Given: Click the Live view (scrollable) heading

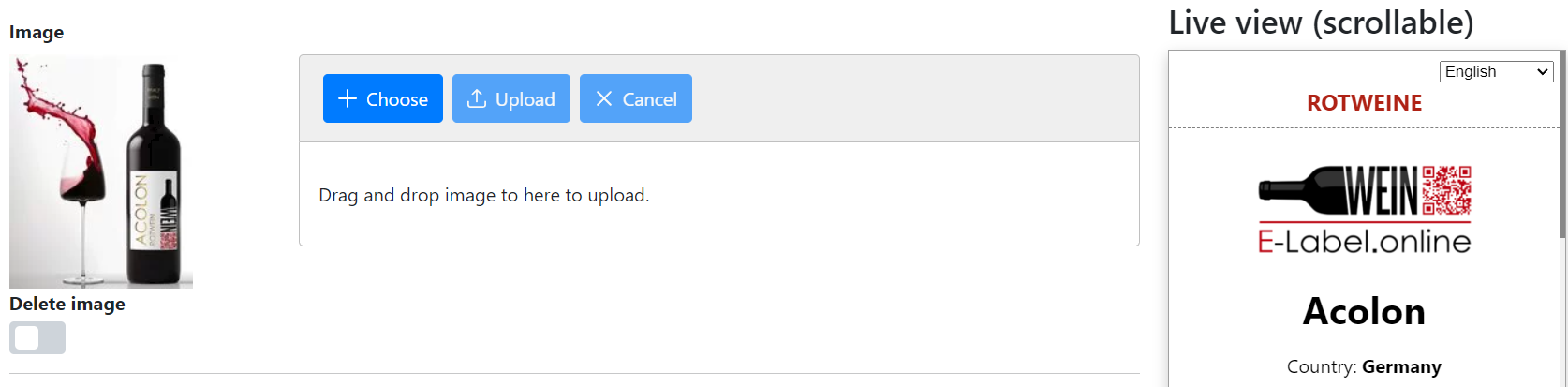Looking at the screenshot, I should 1321,22.
